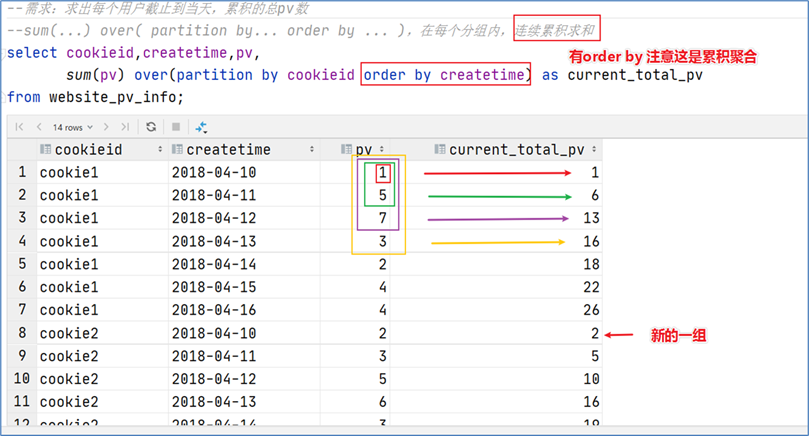This screenshot has width=809, height=436.
Task: Click the createtime column table icon
Action: coord(177,149)
